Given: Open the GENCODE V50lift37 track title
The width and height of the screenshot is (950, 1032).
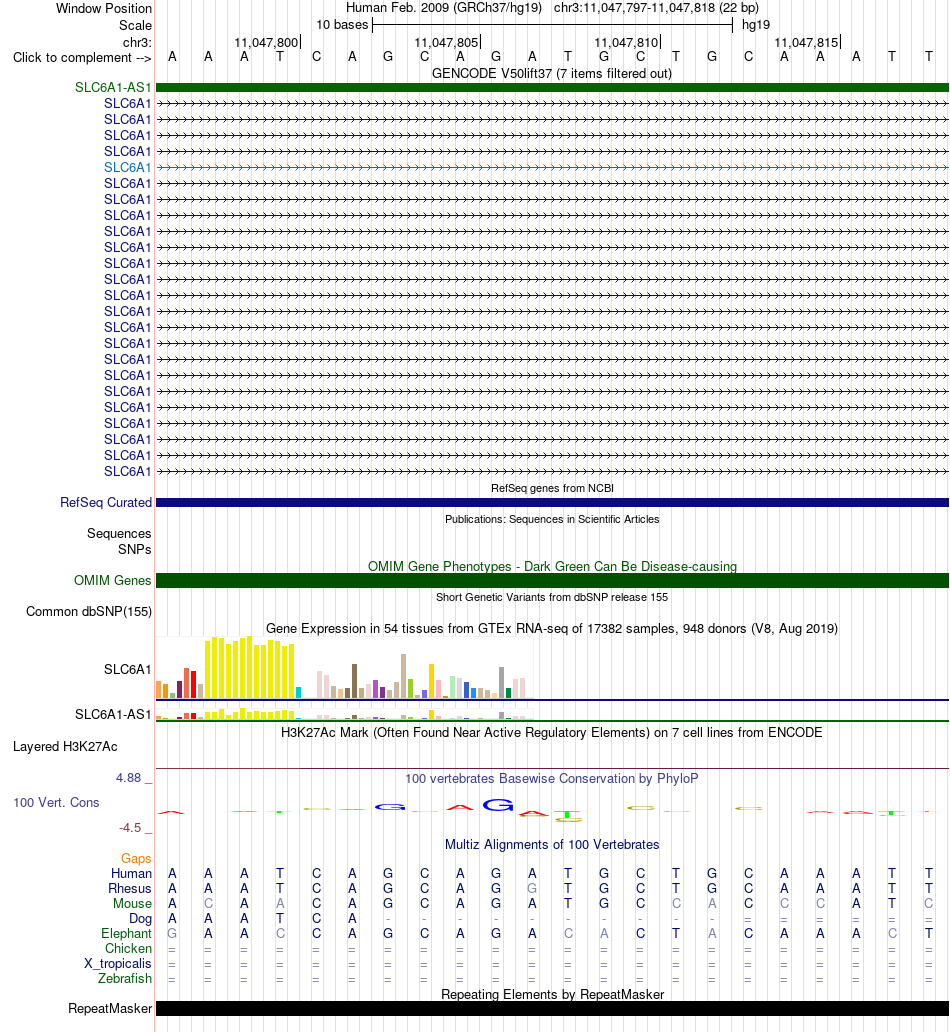Looking at the screenshot, I should pyautogui.click(x=552, y=74).
